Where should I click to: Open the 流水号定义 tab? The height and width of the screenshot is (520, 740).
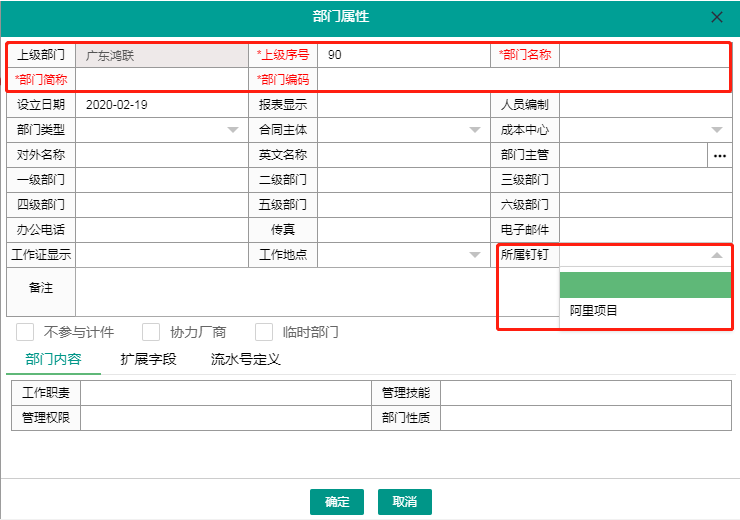tap(245, 359)
